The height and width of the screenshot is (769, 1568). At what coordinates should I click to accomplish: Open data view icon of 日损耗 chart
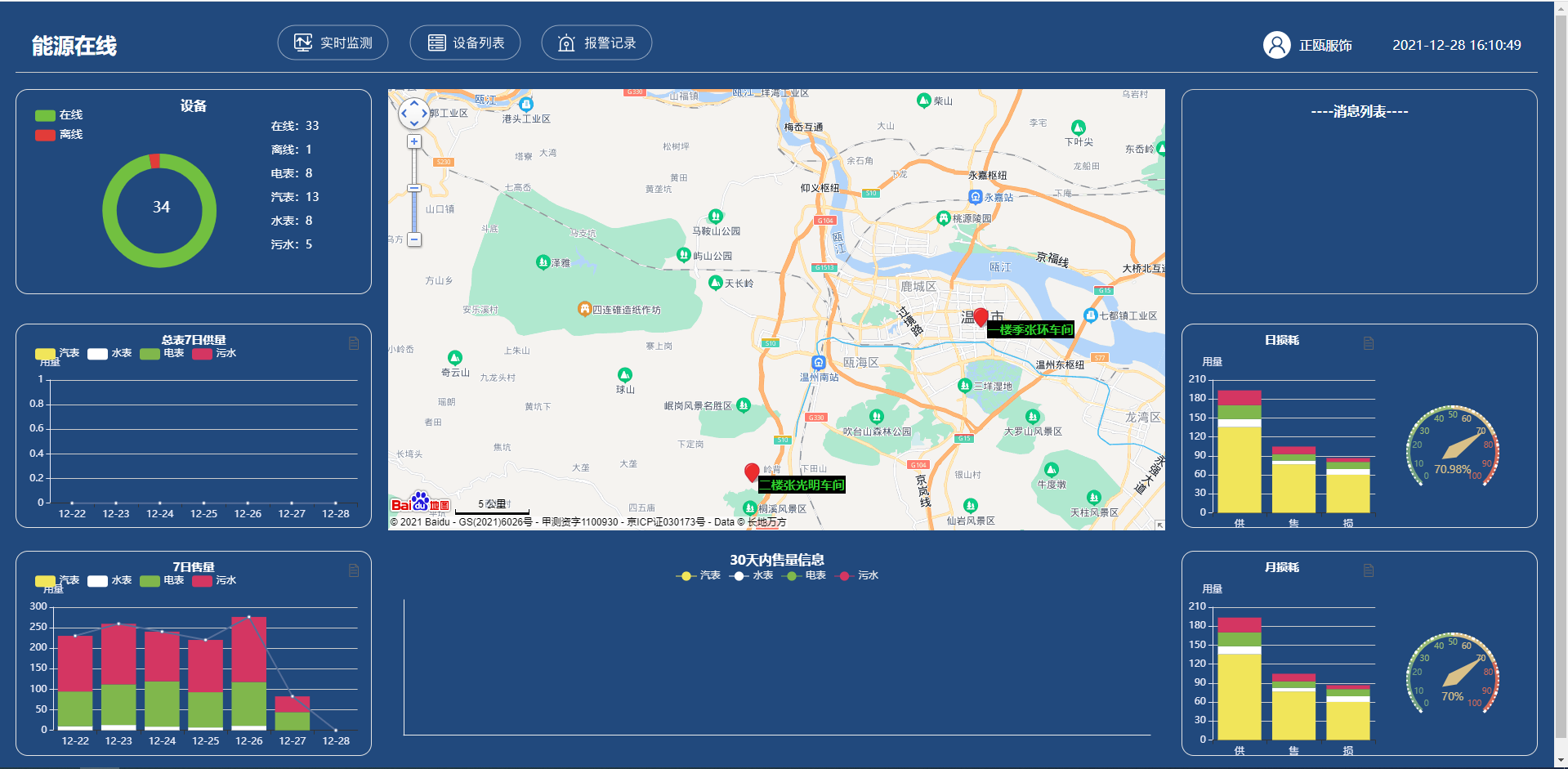tap(1369, 343)
